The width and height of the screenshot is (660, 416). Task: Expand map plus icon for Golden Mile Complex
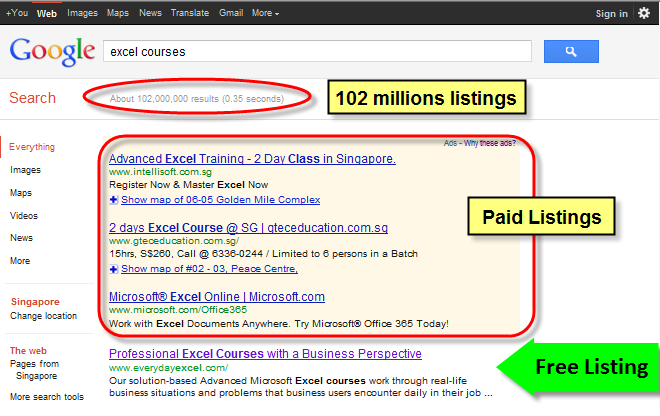click(113, 200)
